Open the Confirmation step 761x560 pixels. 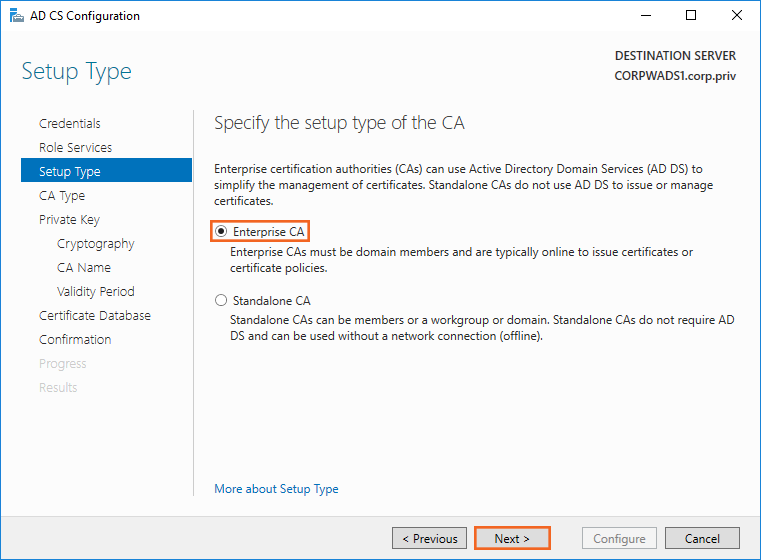click(x=75, y=340)
